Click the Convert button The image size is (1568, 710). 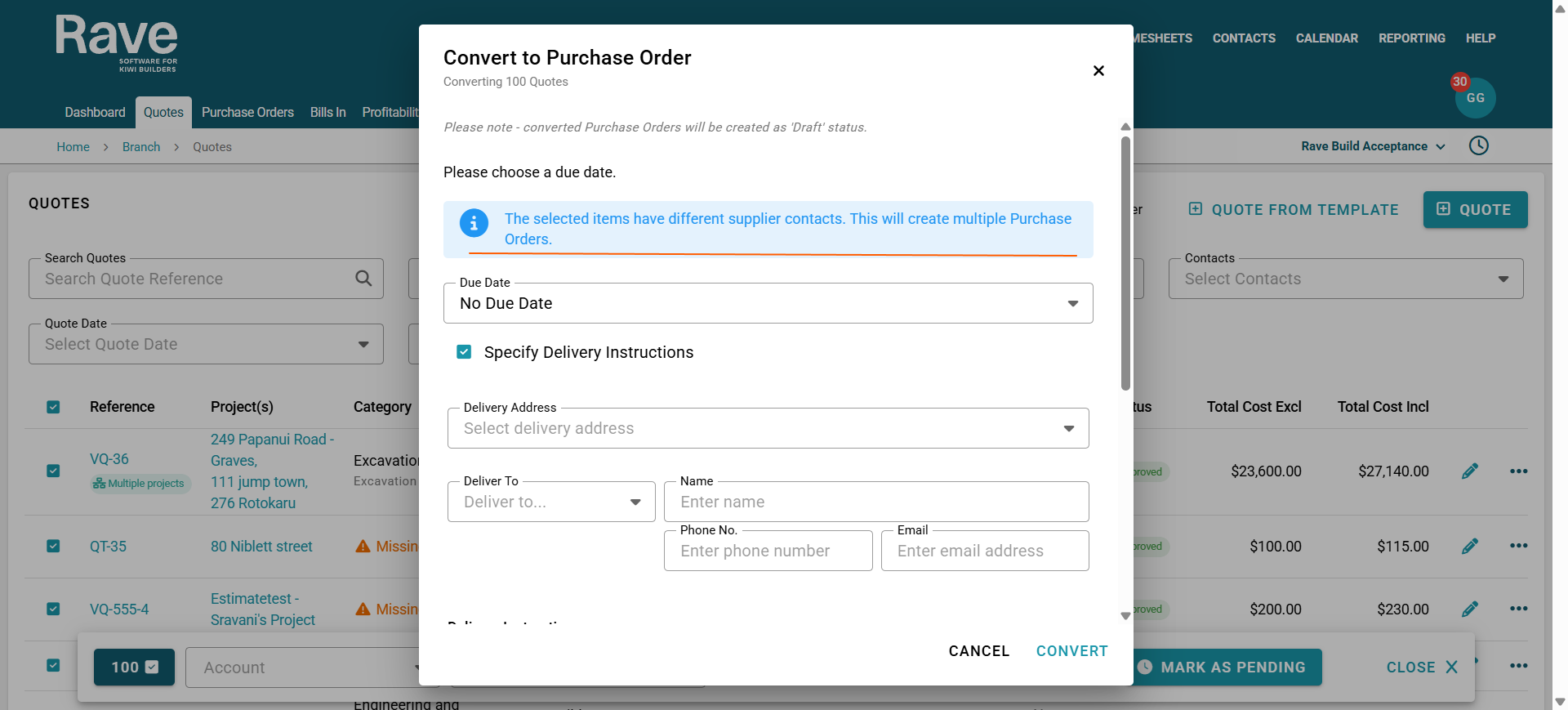pos(1071,651)
